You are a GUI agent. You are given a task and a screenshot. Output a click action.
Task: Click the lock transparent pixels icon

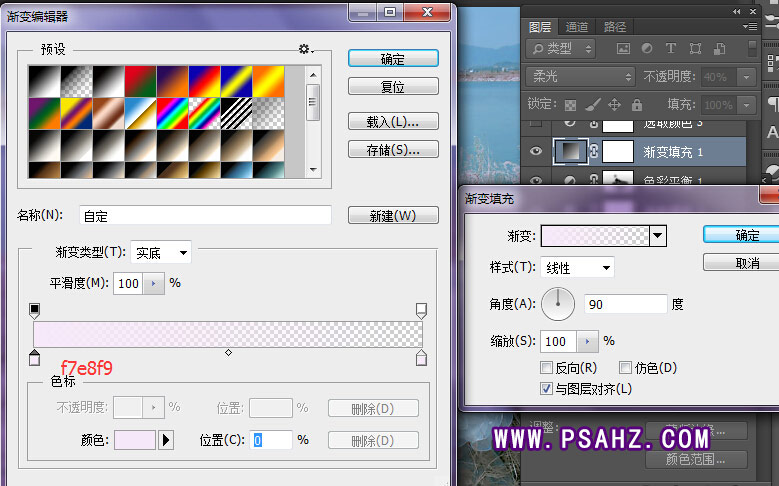pos(569,105)
